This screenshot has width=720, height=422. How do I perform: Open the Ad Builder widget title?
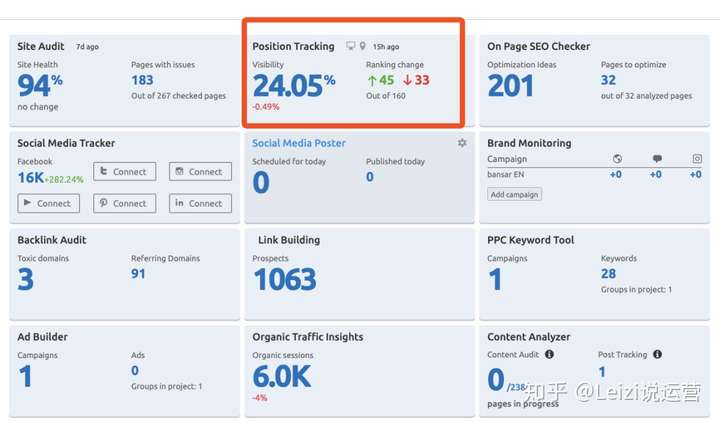point(42,337)
